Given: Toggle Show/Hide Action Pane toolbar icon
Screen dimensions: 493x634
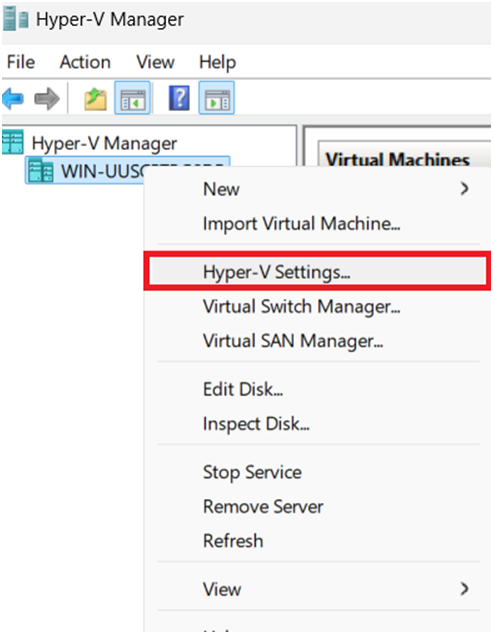Looking at the screenshot, I should coord(217,98).
